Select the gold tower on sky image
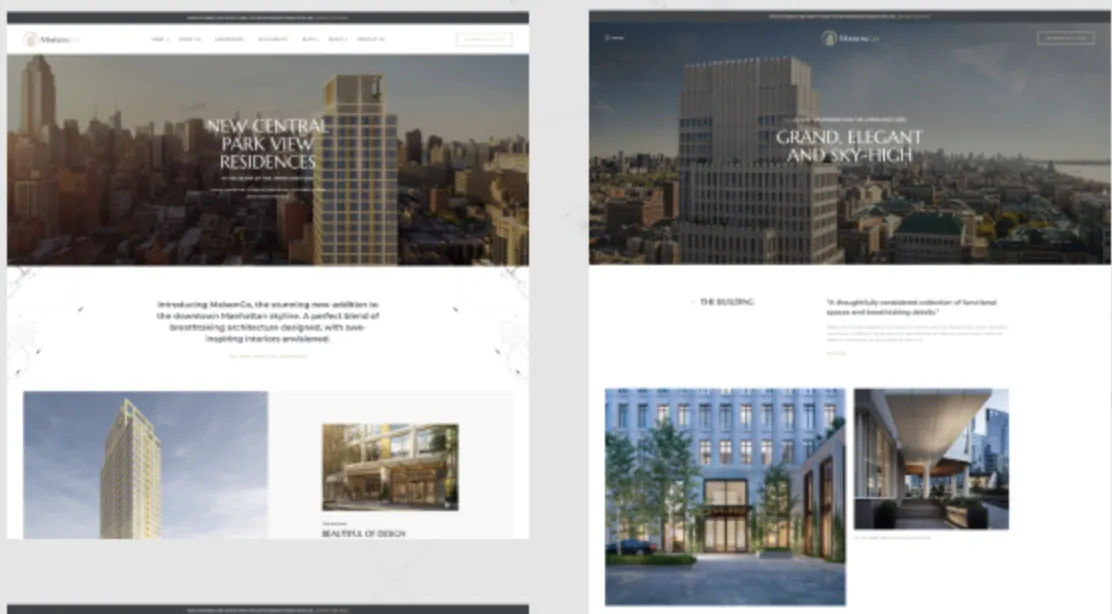 coord(145,464)
